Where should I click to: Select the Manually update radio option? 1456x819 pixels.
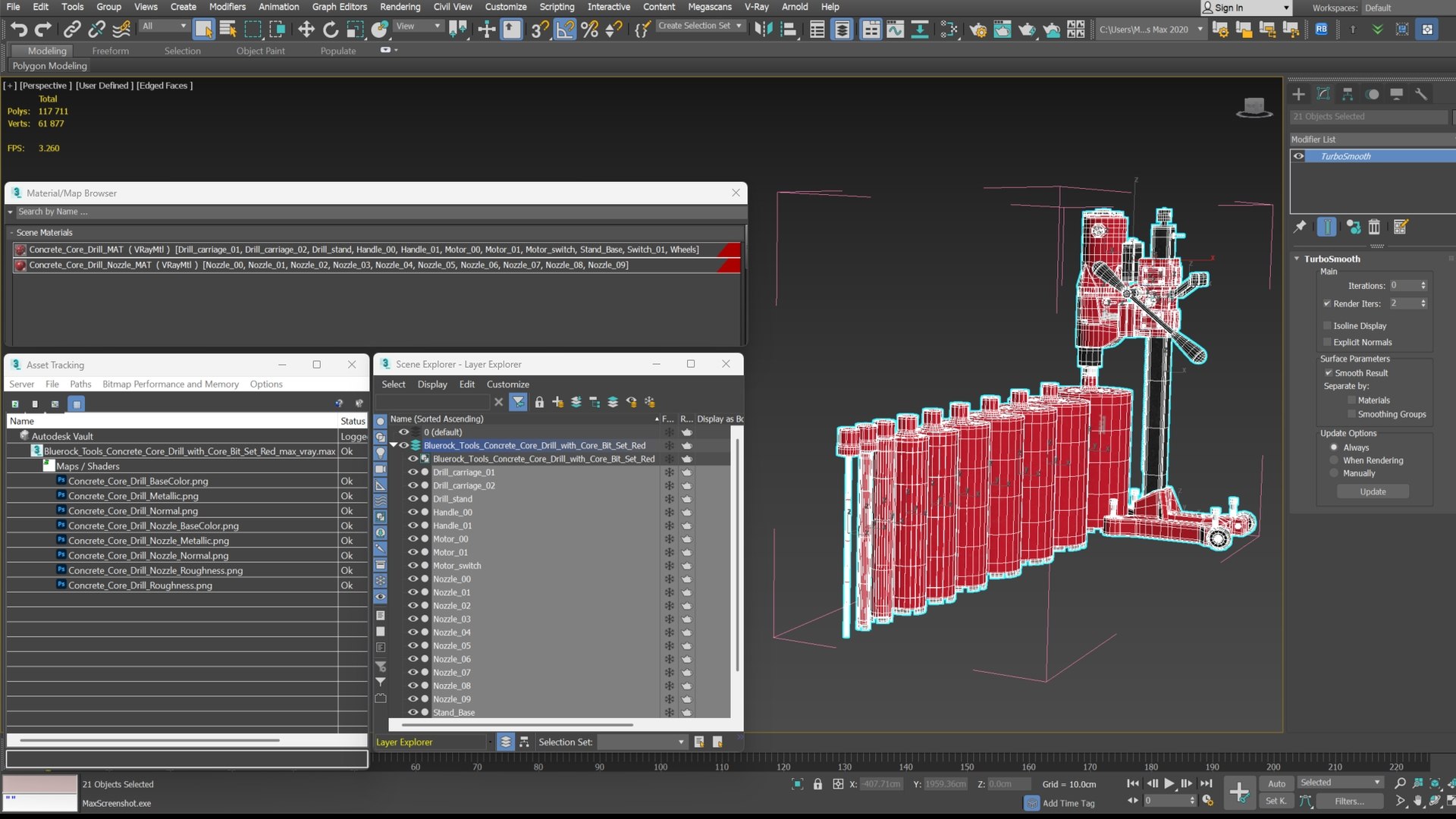(x=1334, y=473)
